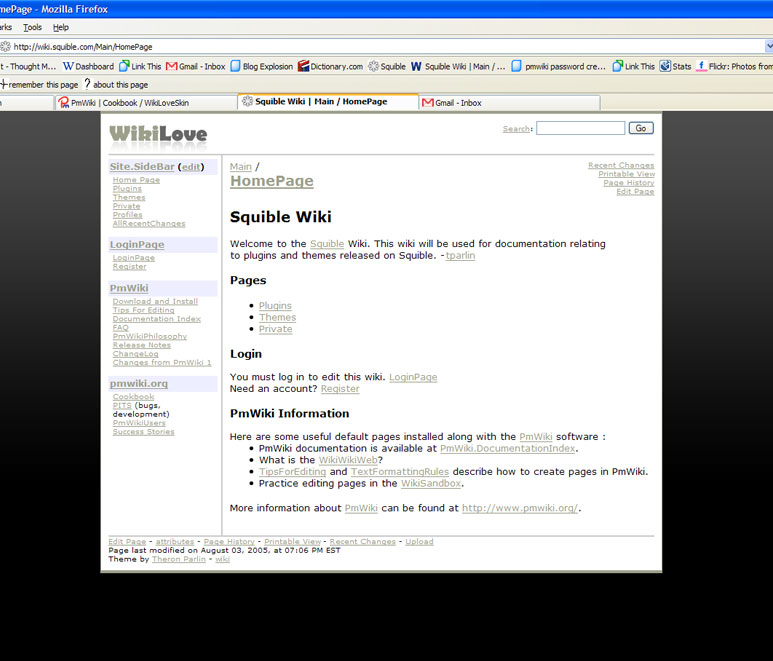Open LoginPage link in Login section
The height and width of the screenshot is (661, 773).
tap(413, 377)
